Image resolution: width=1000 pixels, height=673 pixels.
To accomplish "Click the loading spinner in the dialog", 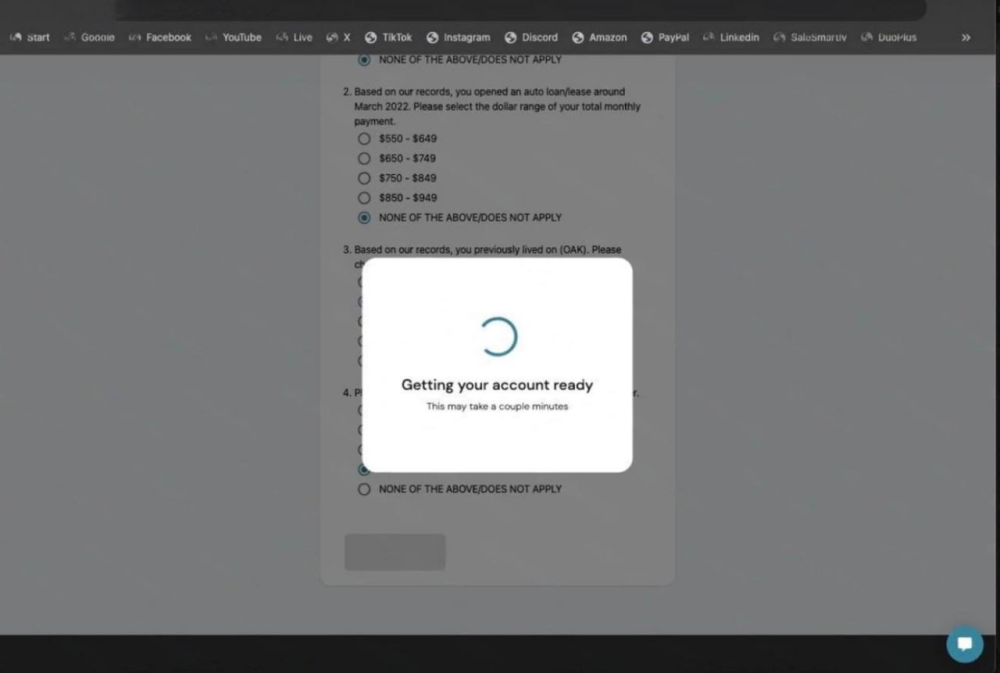I will pyautogui.click(x=497, y=337).
